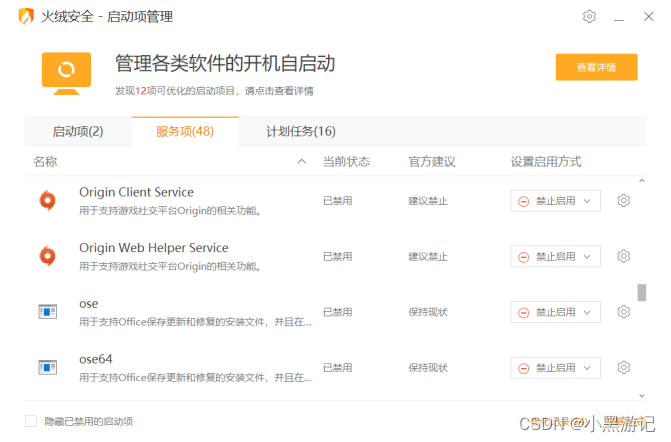Viewport: 671px width, 442px height.
Task: Close the startup manager window
Action: click(x=649, y=16)
